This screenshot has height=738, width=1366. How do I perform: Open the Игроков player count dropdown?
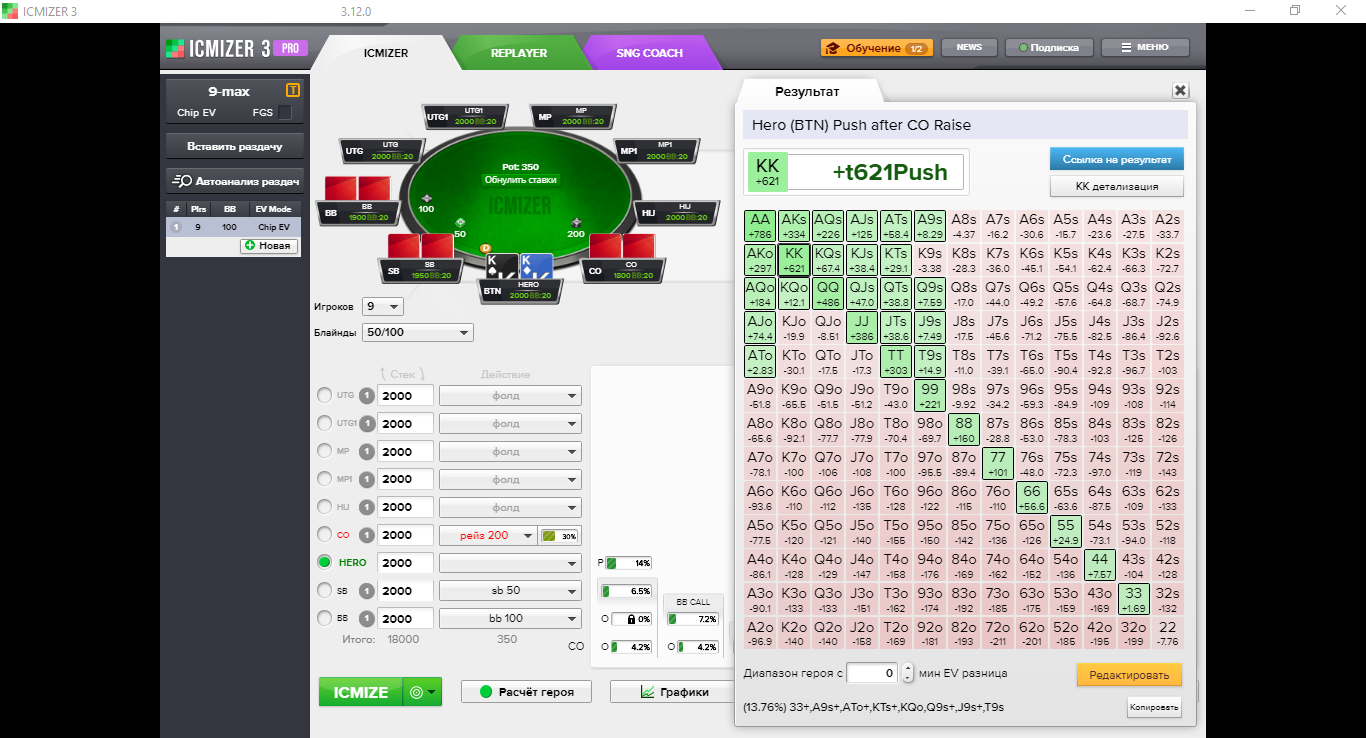382,306
